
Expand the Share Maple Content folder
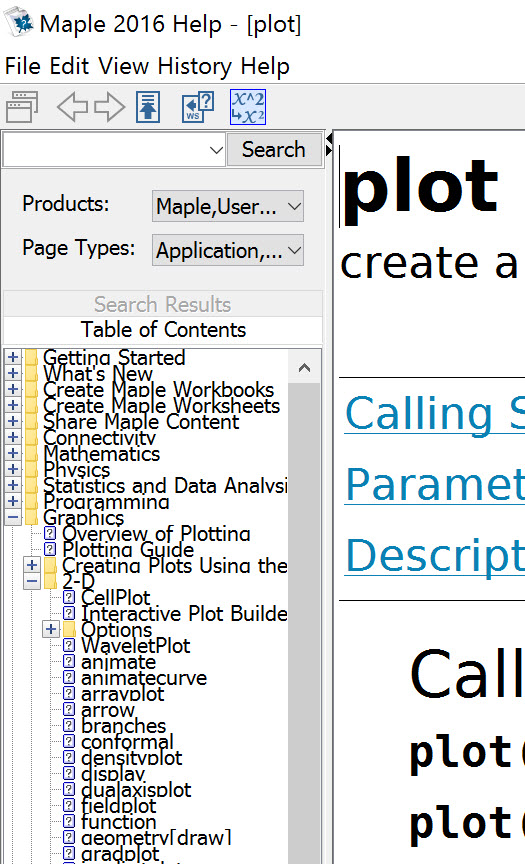(x=13, y=421)
